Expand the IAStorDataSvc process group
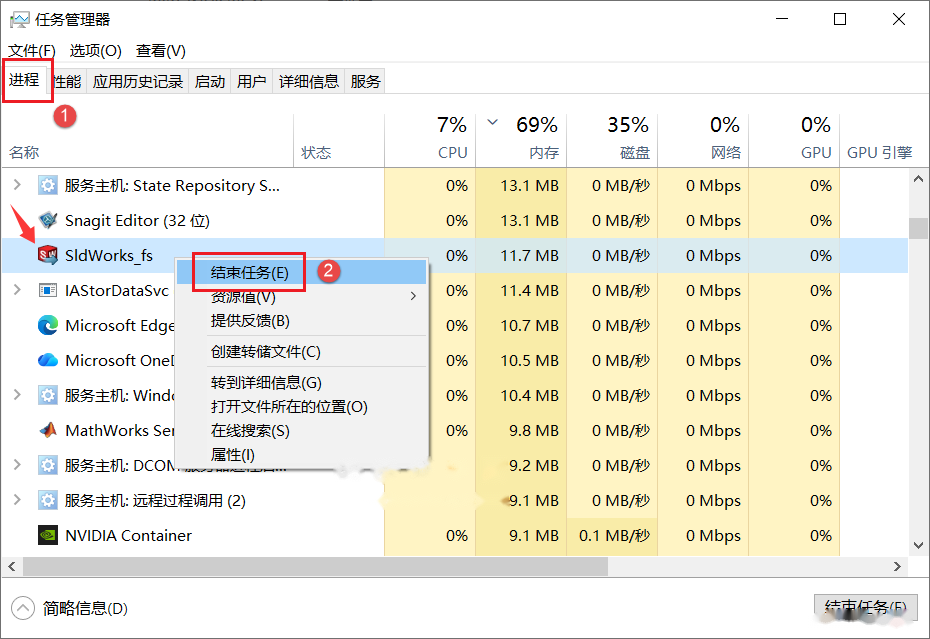The width and height of the screenshot is (930, 639). [x=17, y=290]
